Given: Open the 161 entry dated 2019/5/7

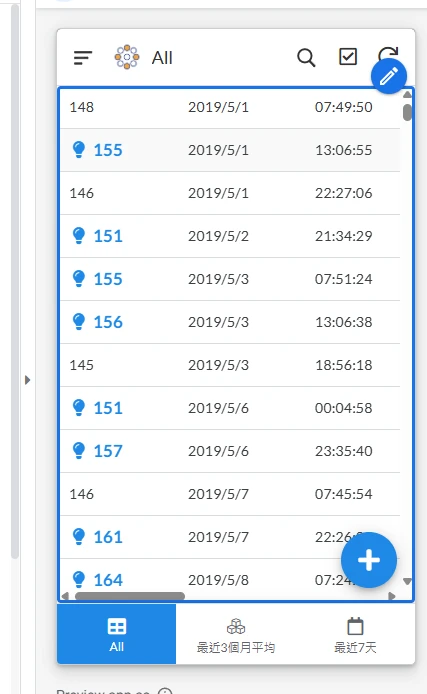Looking at the screenshot, I should [230, 537].
